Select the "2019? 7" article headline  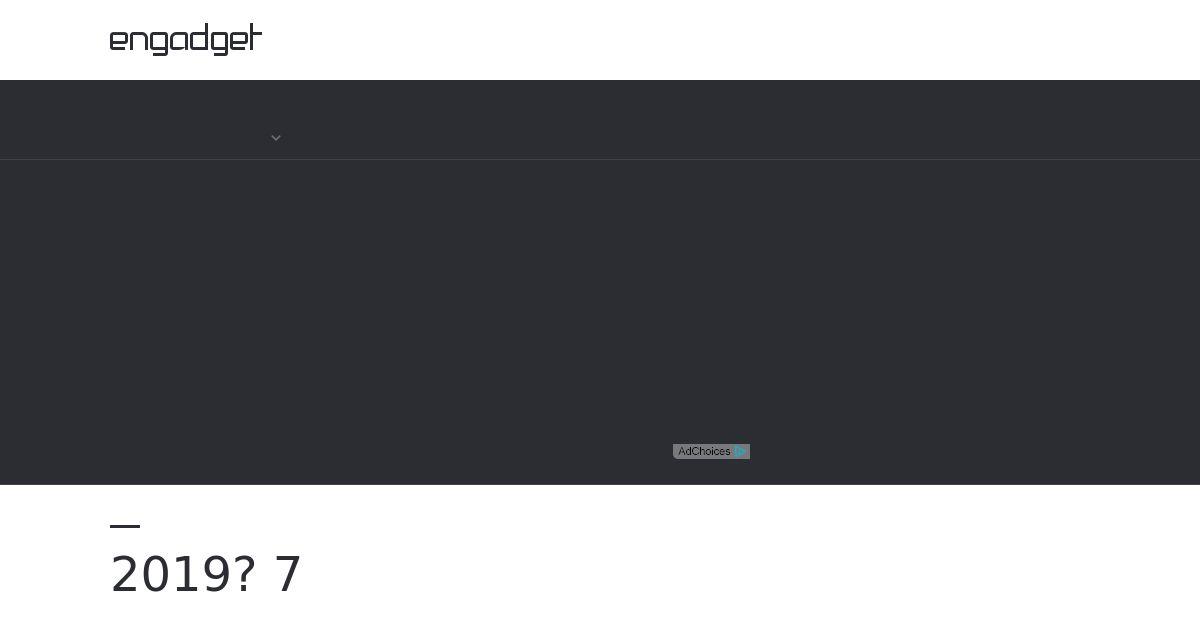pos(206,575)
